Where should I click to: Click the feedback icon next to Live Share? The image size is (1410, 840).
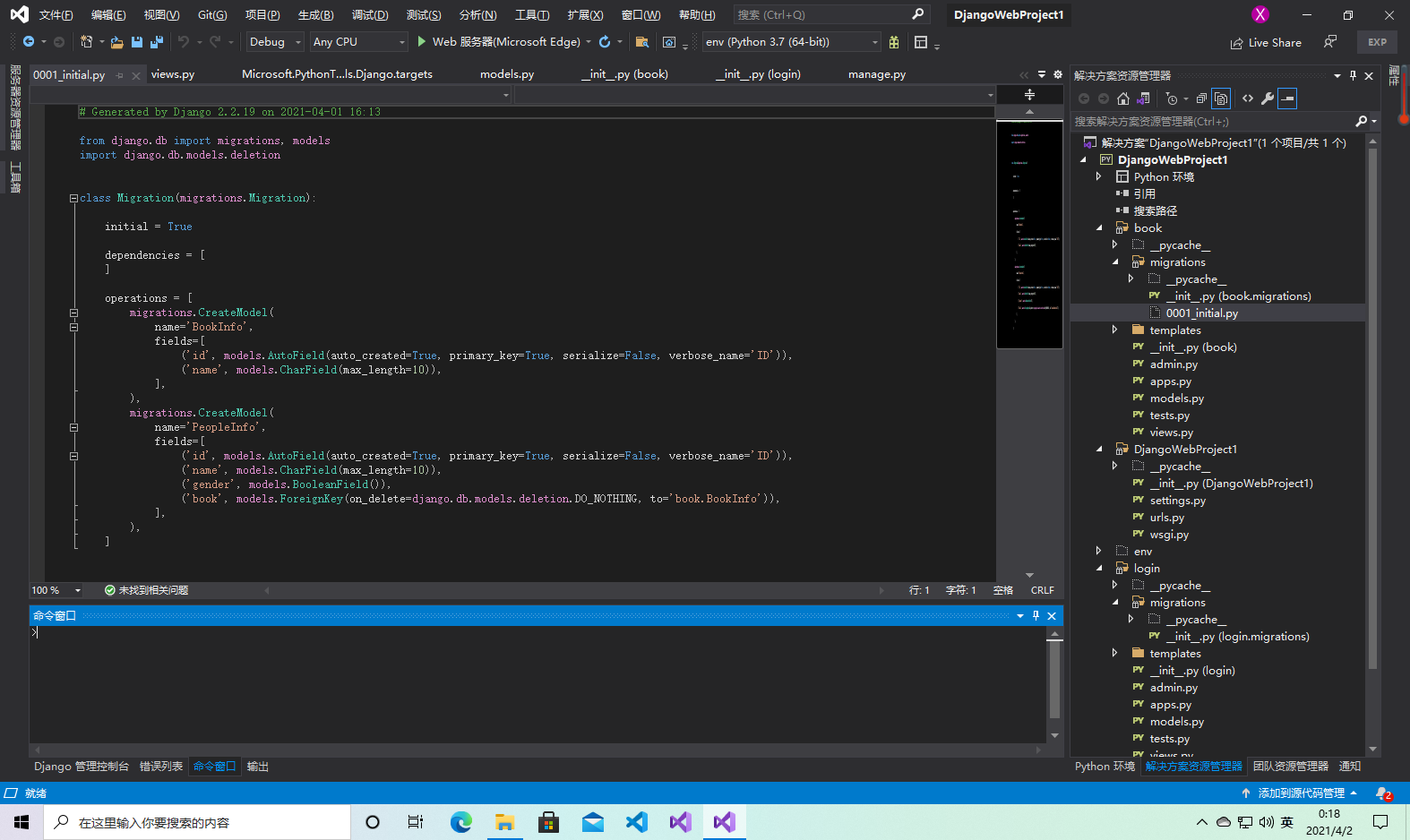[x=1330, y=42]
